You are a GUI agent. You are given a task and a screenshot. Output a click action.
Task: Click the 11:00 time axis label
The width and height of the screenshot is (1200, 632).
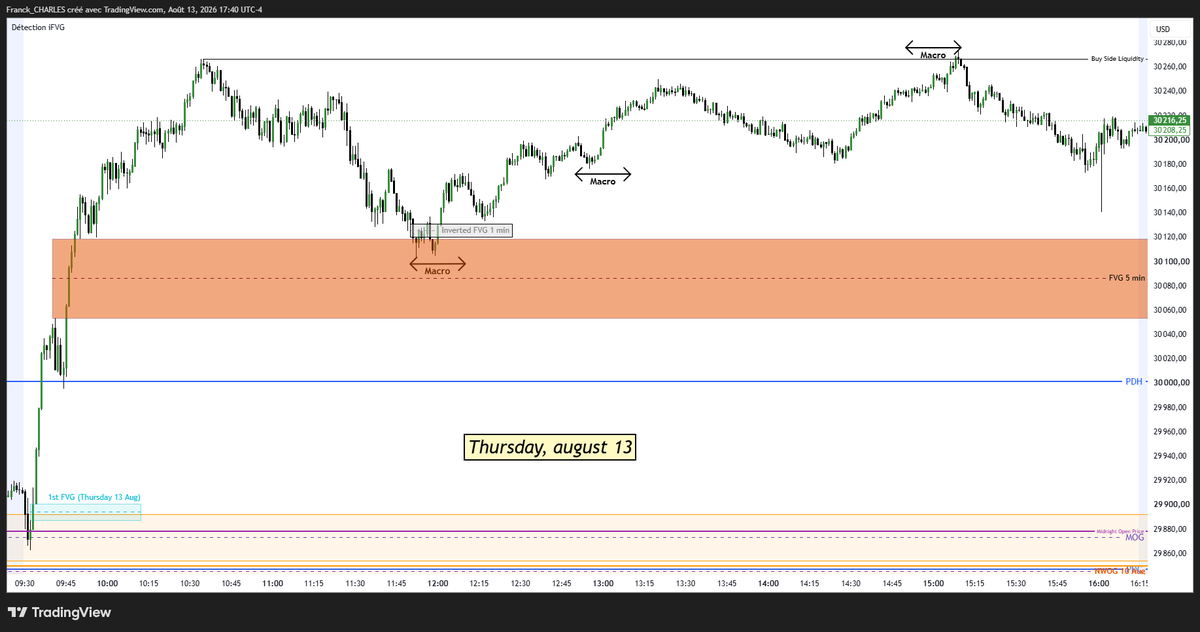pos(272,582)
